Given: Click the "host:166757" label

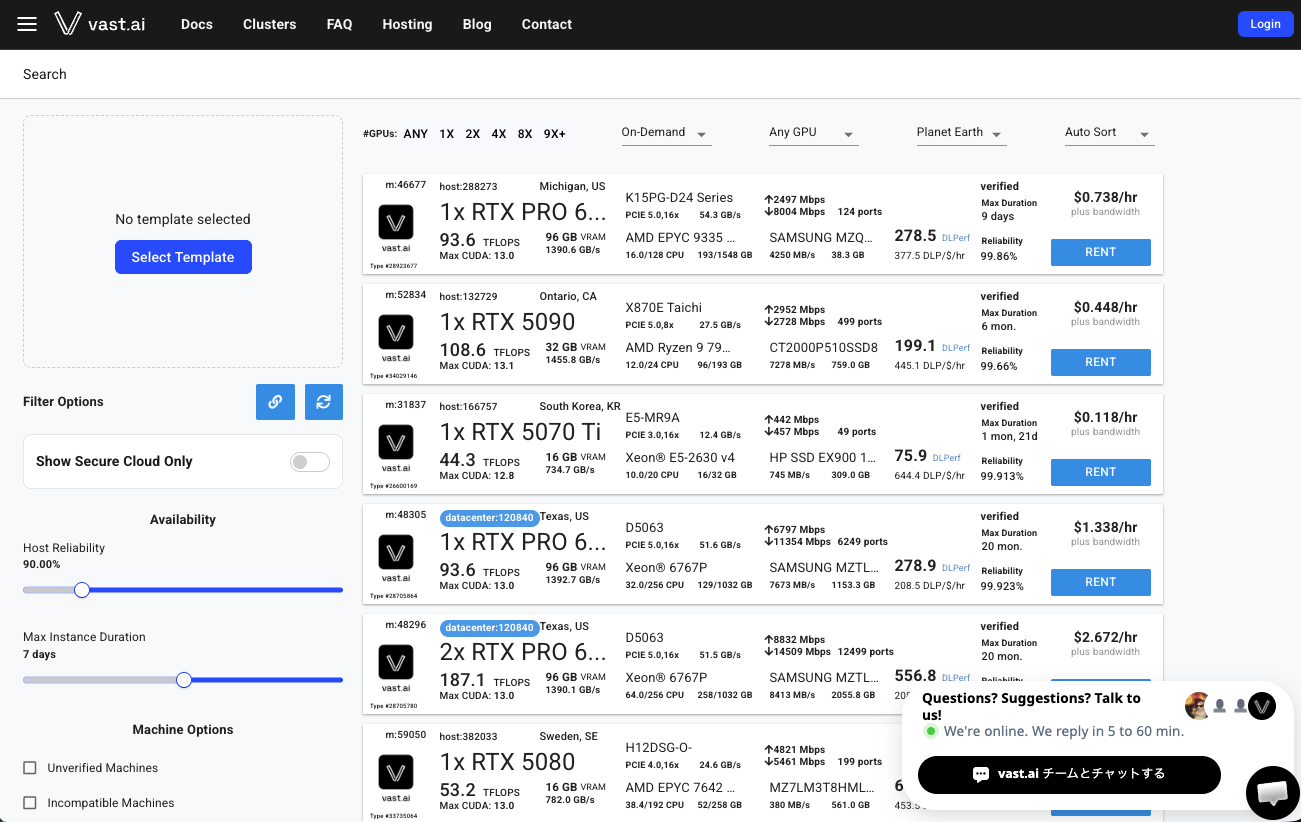Looking at the screenshot, I should coord(468,406).
